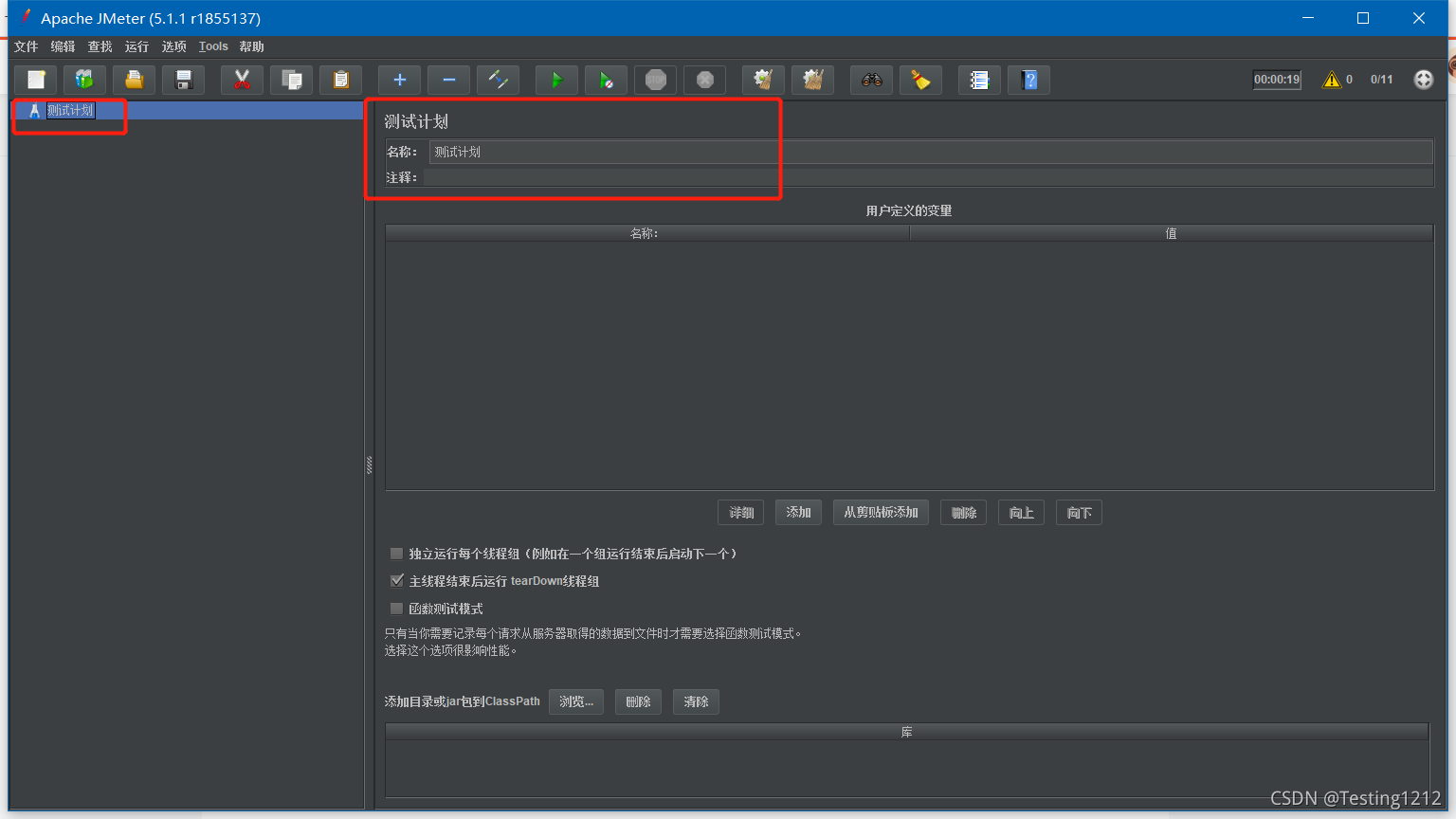Click the Paste clipboard icon
The image size is (1456, 819).
341,80
